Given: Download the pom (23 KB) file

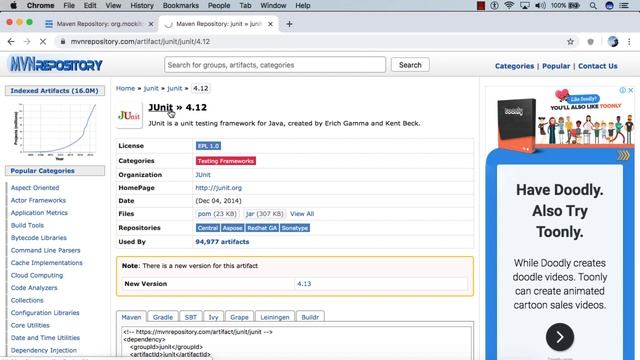Looking at the screenshot, I should [x=217, y=214].
